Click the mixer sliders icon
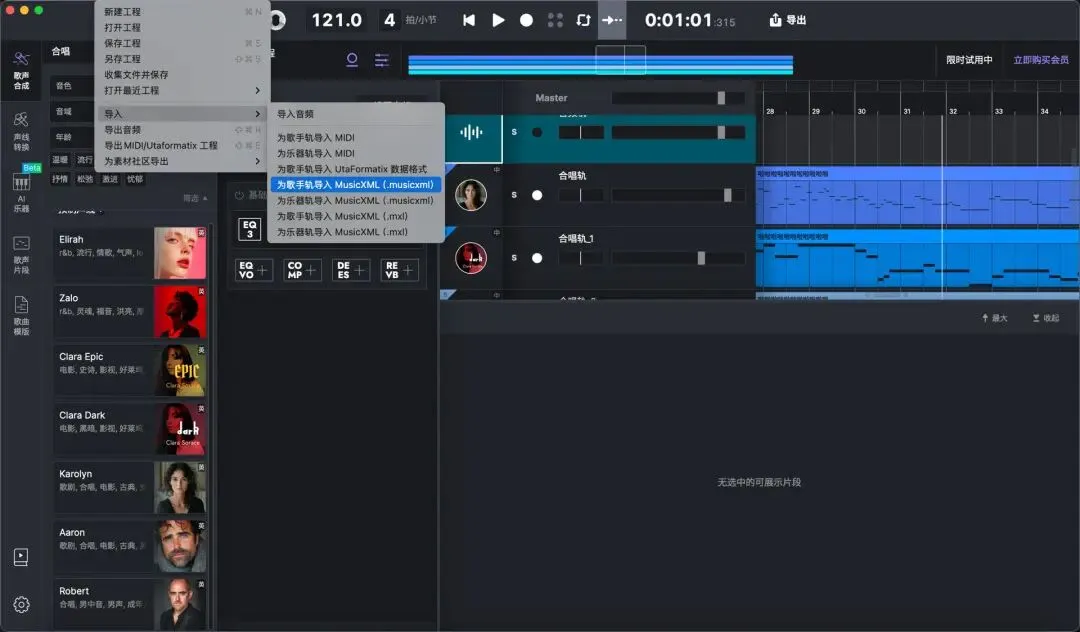Screen dimensions: 1080x632 [x=382, y=60]
